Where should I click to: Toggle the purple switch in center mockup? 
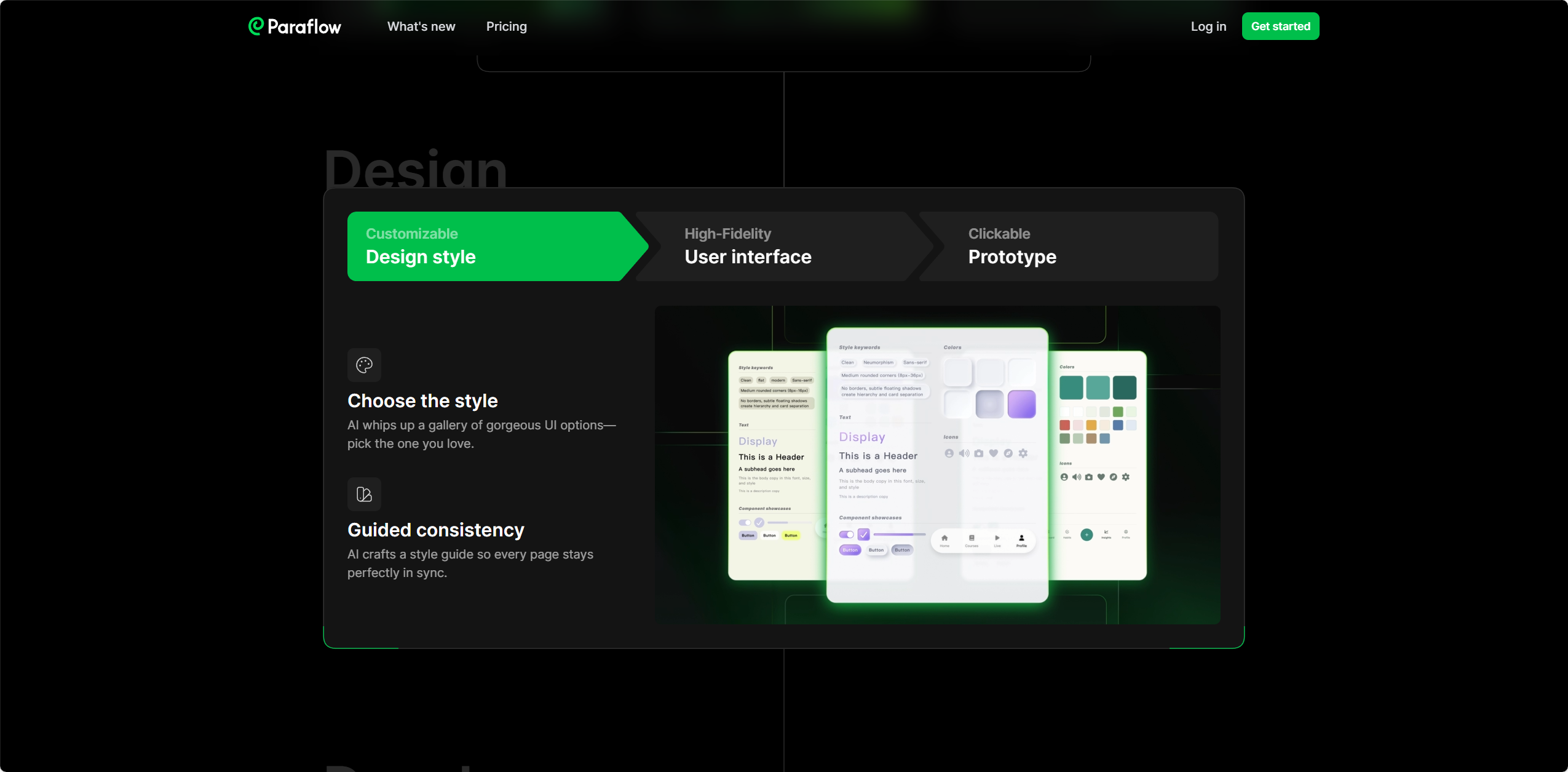point(847,534)
